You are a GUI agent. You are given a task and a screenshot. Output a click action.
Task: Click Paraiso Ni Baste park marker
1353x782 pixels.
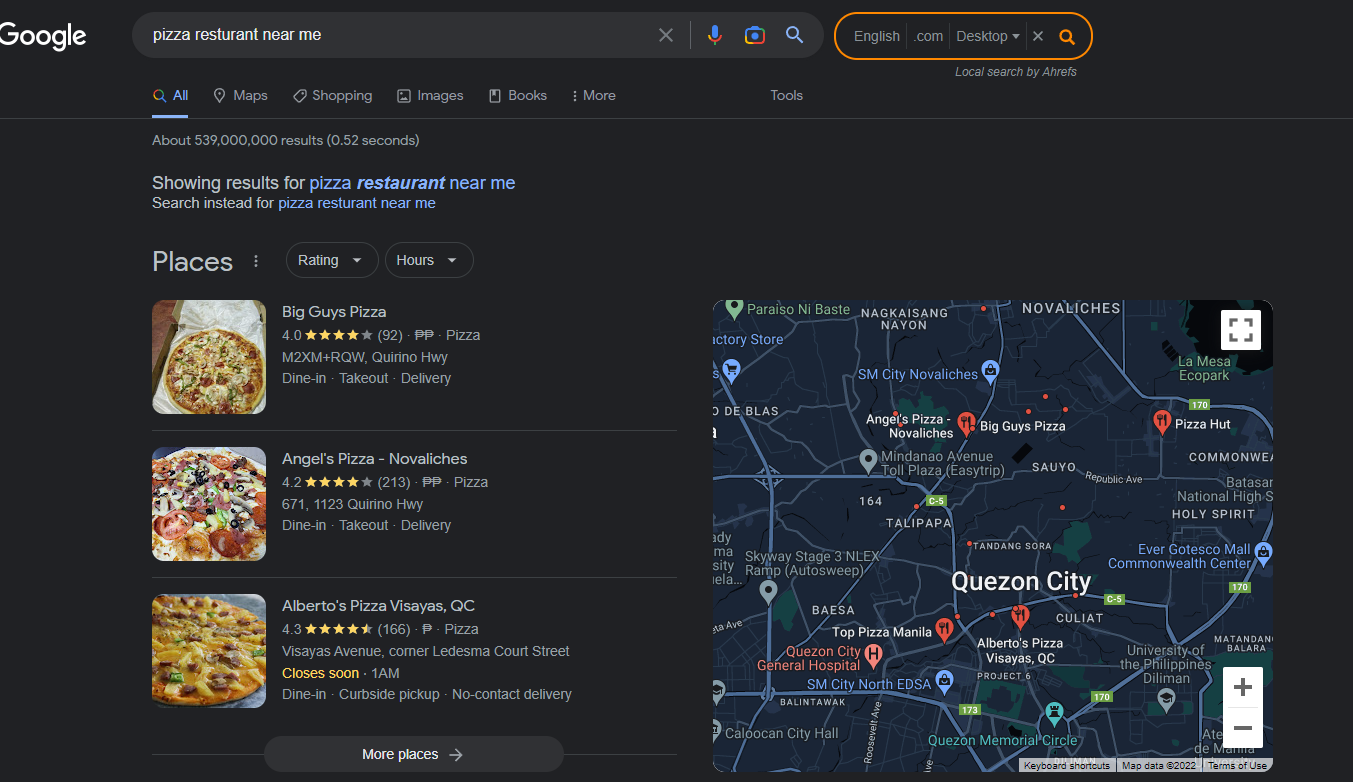tap(734, 309)
